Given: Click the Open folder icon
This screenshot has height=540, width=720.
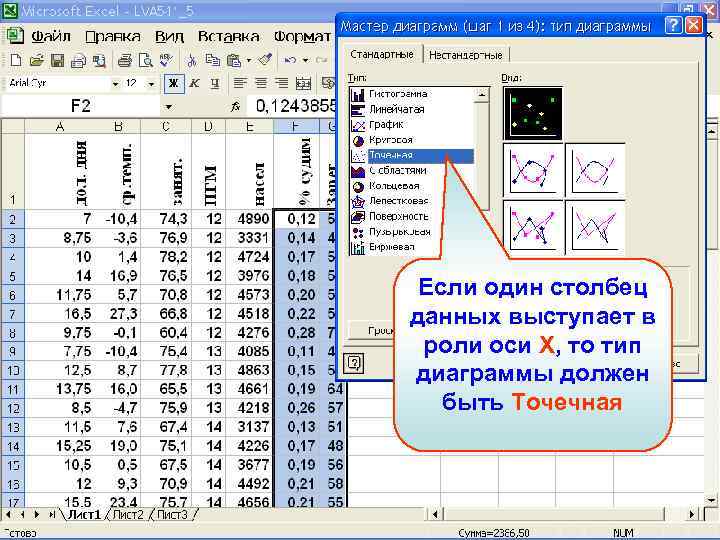Looking at the screenshot, I should click(36, 60).
